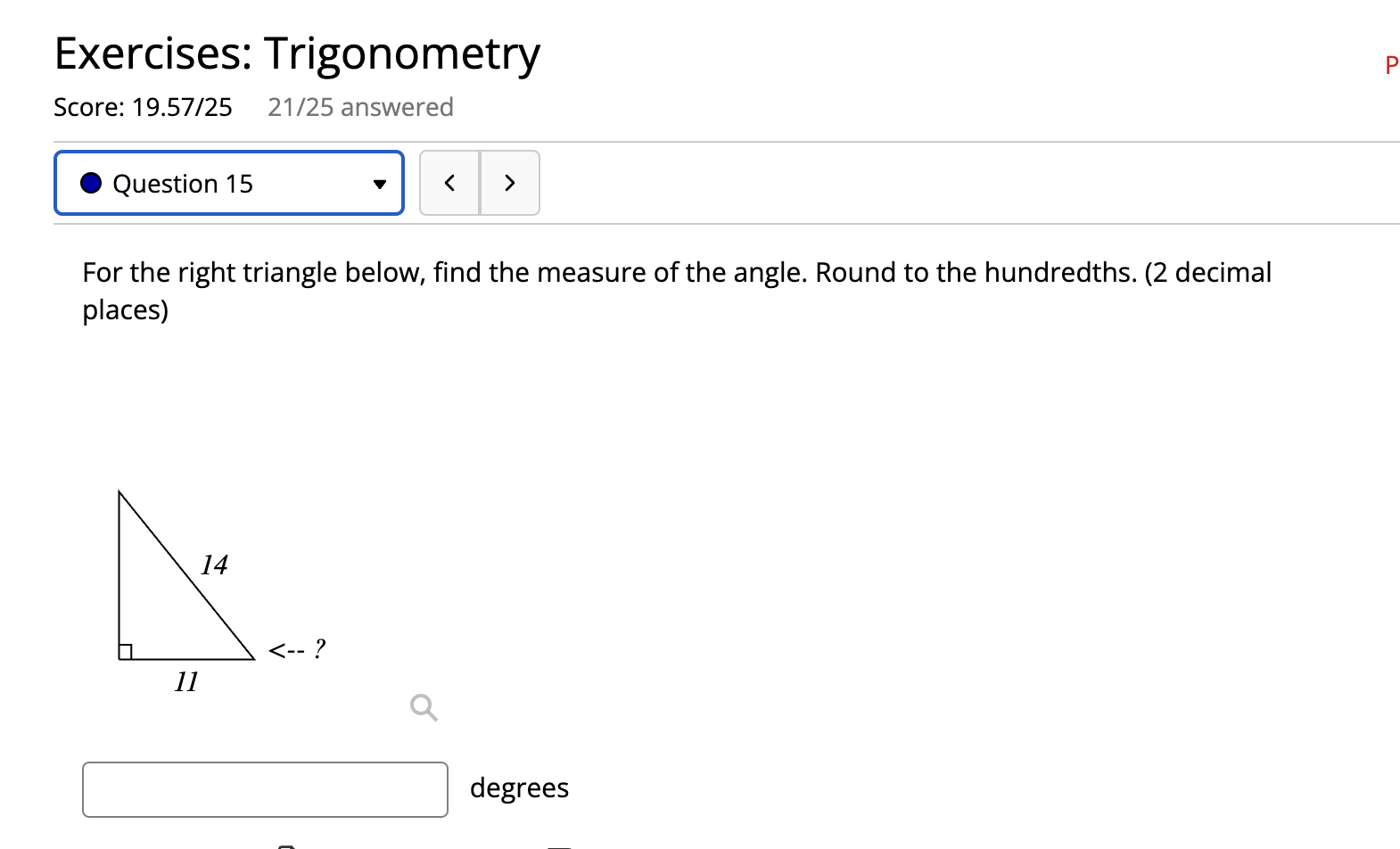Image resolution: width=1400 pixels, height=849 pixels.
Task: Click the left chevron to go to previous question
Action: [450, 183]
